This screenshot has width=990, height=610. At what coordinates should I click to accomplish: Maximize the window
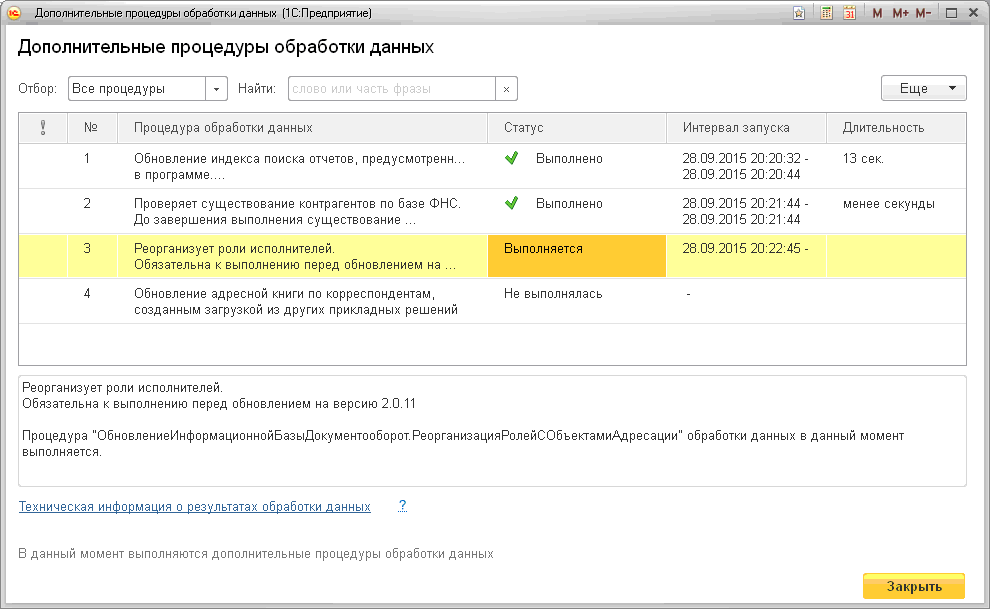click(951, 13)
